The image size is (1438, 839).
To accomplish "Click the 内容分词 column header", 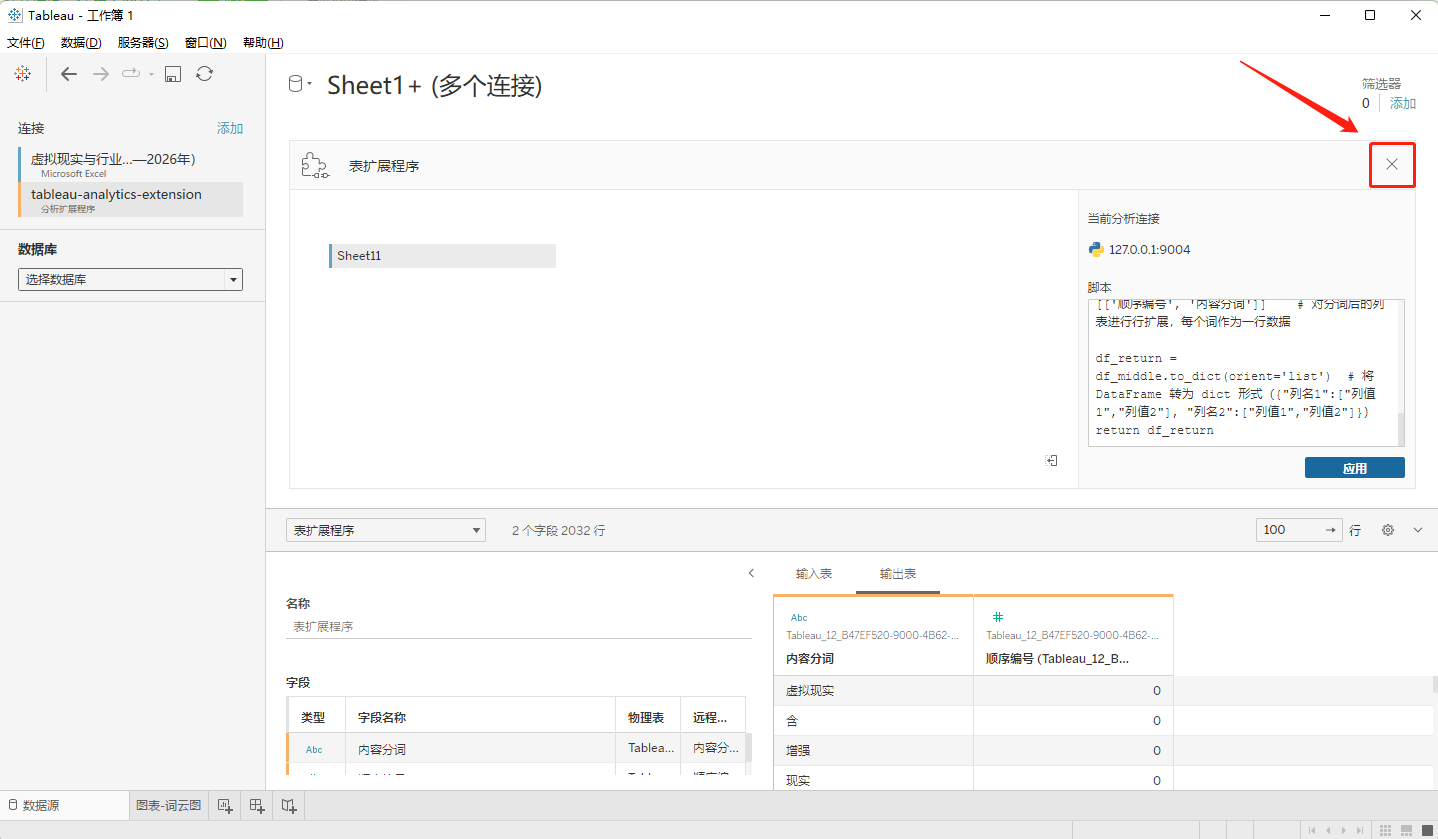I will point(873,636).
